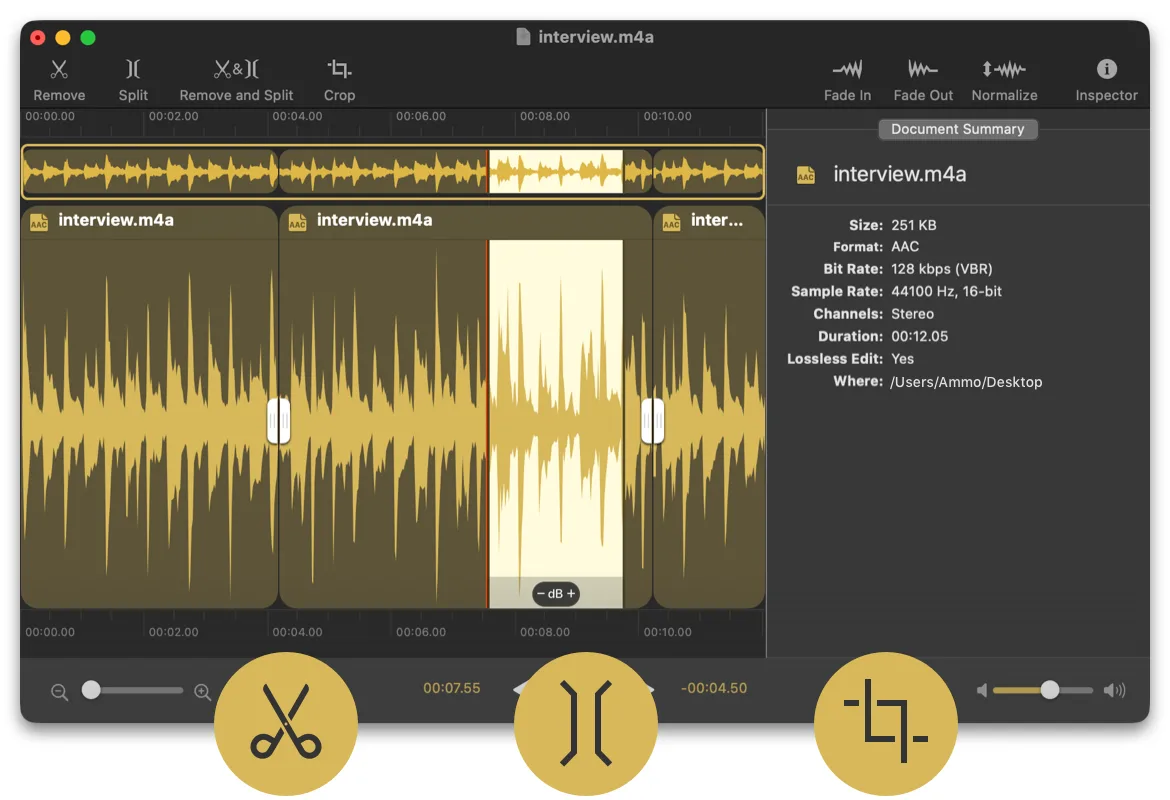Click current time 00:07.55 display
The image size is (1170, 800).
451,688
